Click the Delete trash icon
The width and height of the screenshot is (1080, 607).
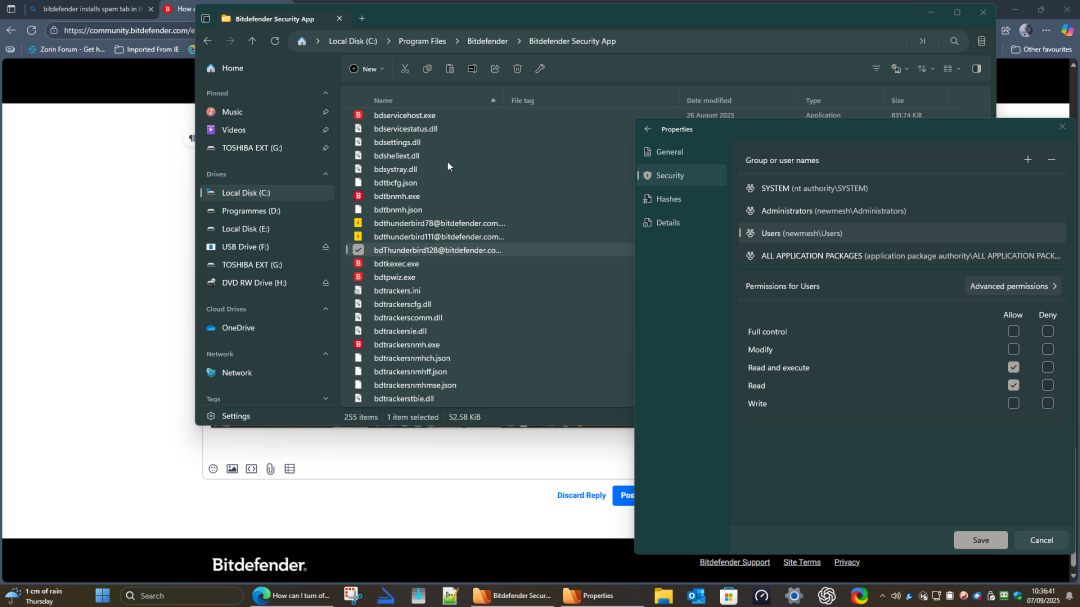[517, 69]
